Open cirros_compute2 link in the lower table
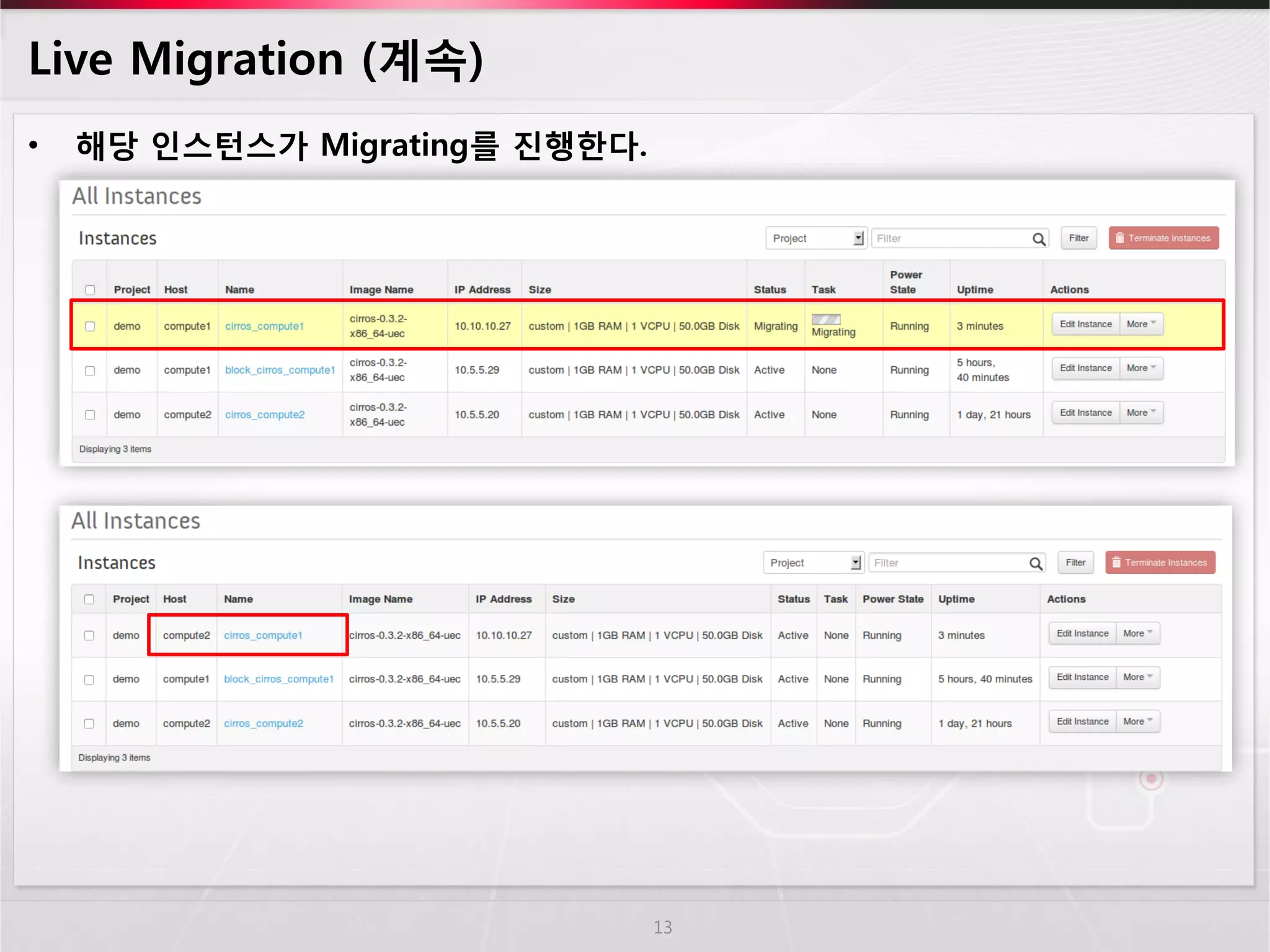 coord(264,723)
